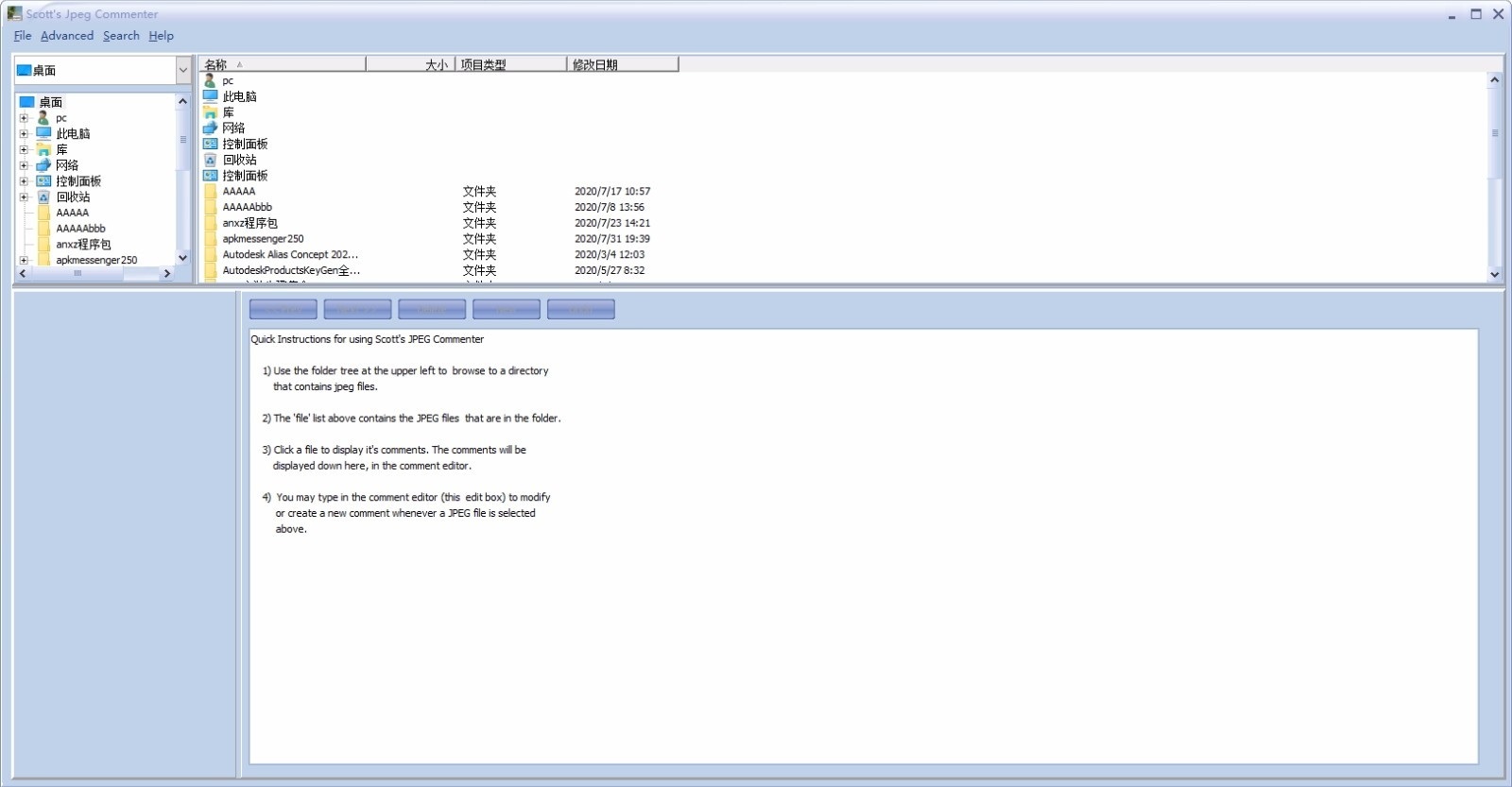Click the 库 library icon in the file list
This screenshot has height=787, width=1512.
click(x=211, y=111)
